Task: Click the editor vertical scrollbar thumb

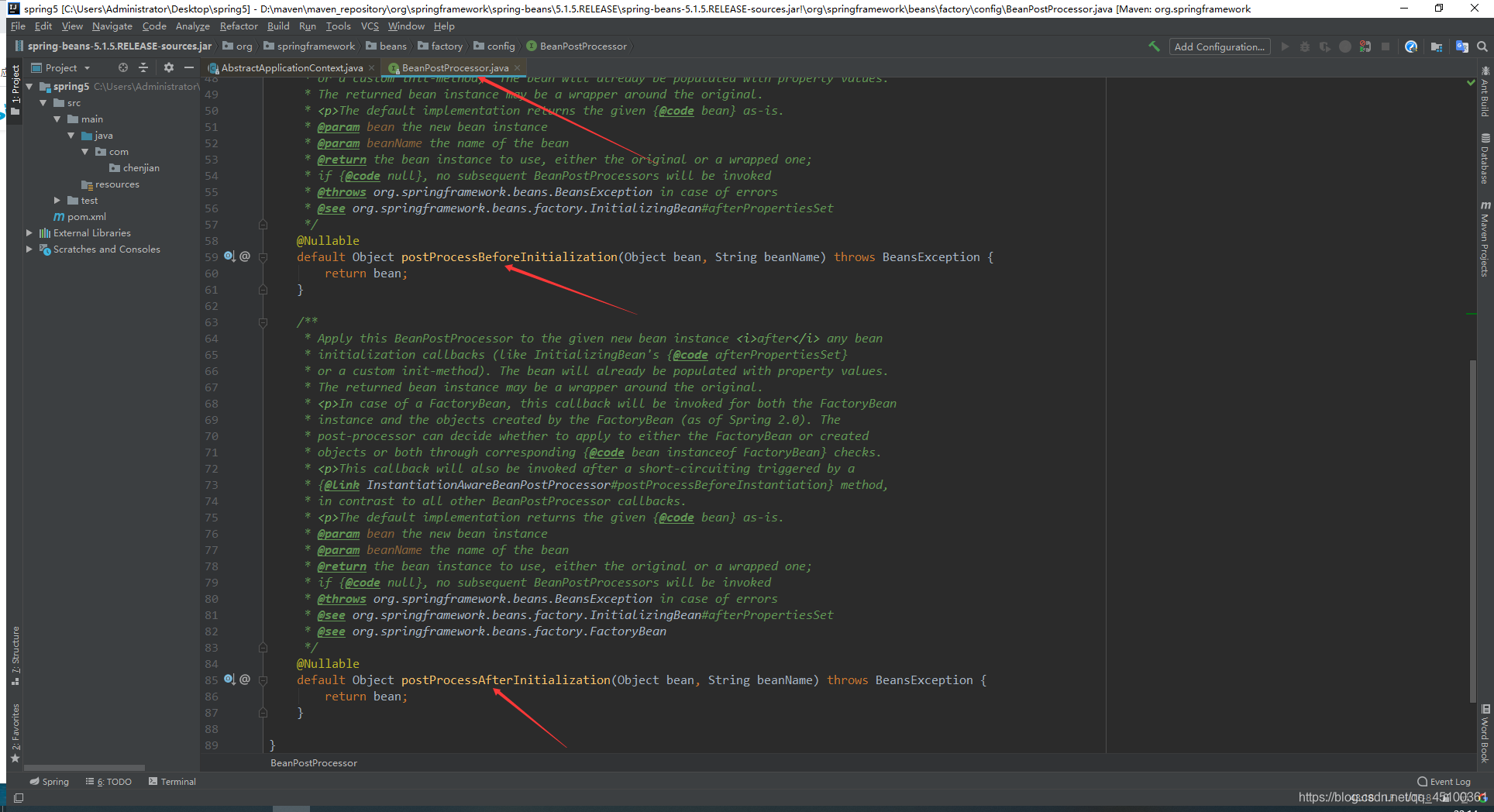Action: [x=1473, y=531]
